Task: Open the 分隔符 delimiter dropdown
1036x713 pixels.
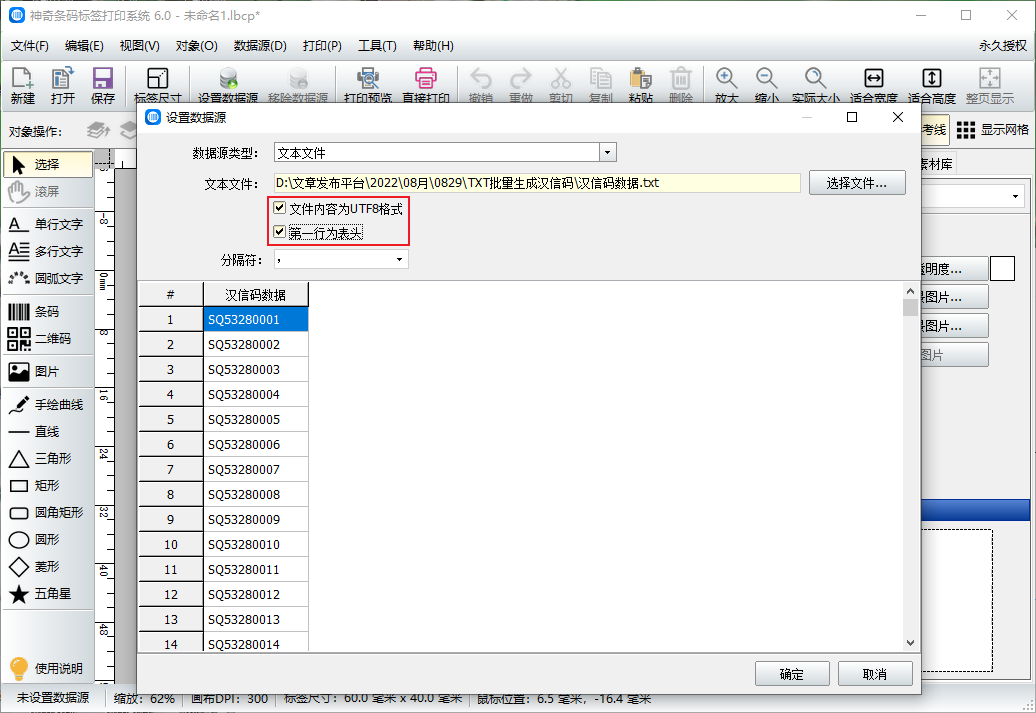Action: (x=400, y=259)
